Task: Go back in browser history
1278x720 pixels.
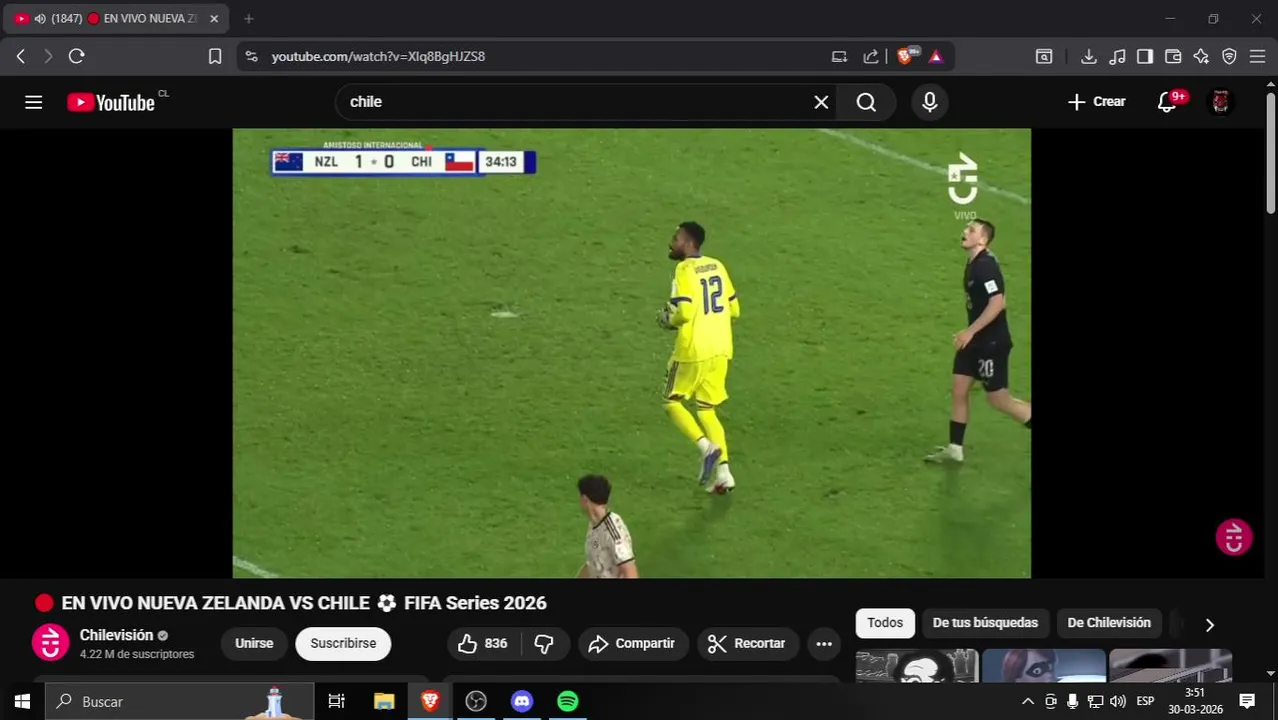Action: 21,56
